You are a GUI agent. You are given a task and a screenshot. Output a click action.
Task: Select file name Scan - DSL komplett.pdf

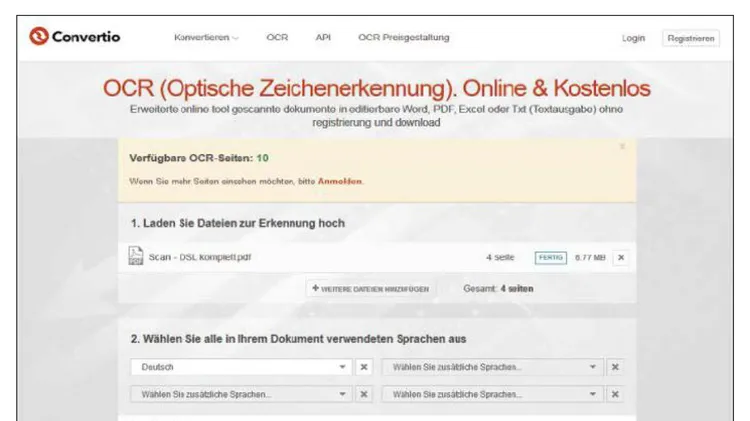(199, 257)
